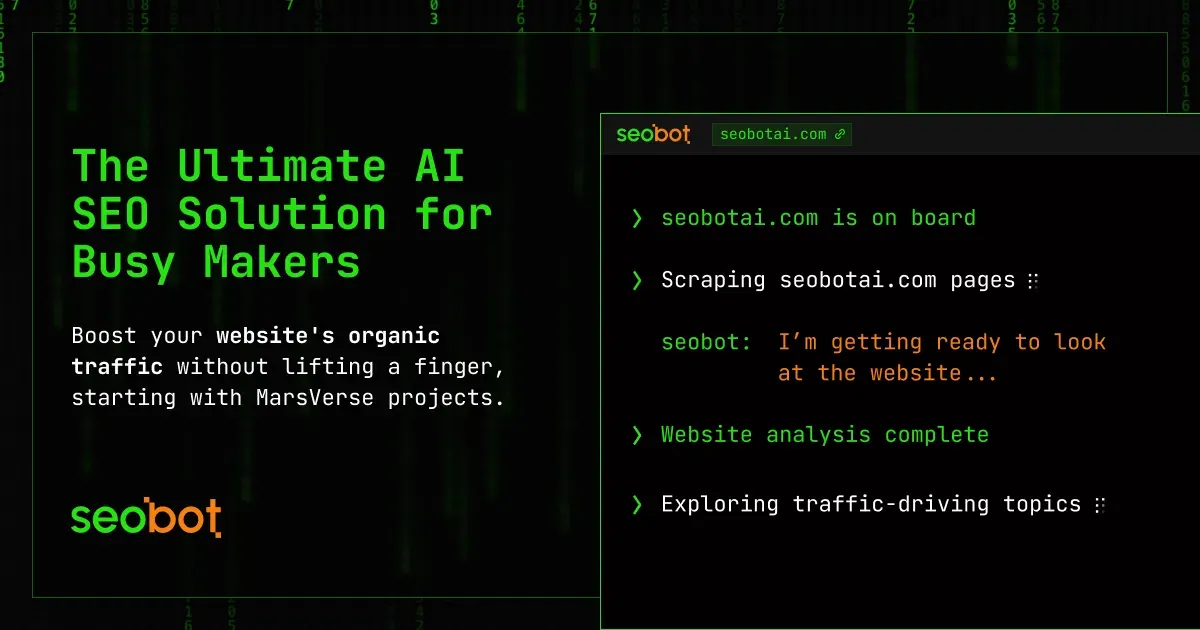Image resolution: width=1200 pixels, height=630 pixels.
Task: Click the "Busy Makers" line of the headline
Action: 216,262
